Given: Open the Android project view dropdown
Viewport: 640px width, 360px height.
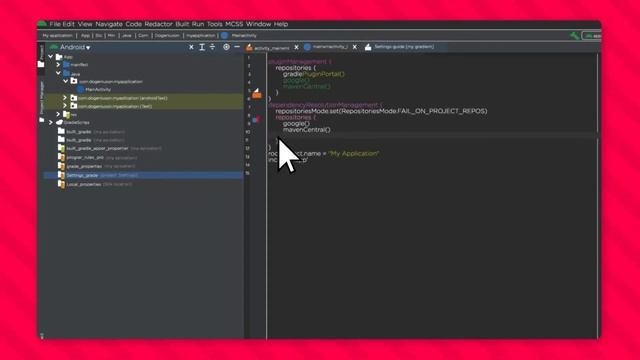Looking at the screenshot, I should 75,47.
